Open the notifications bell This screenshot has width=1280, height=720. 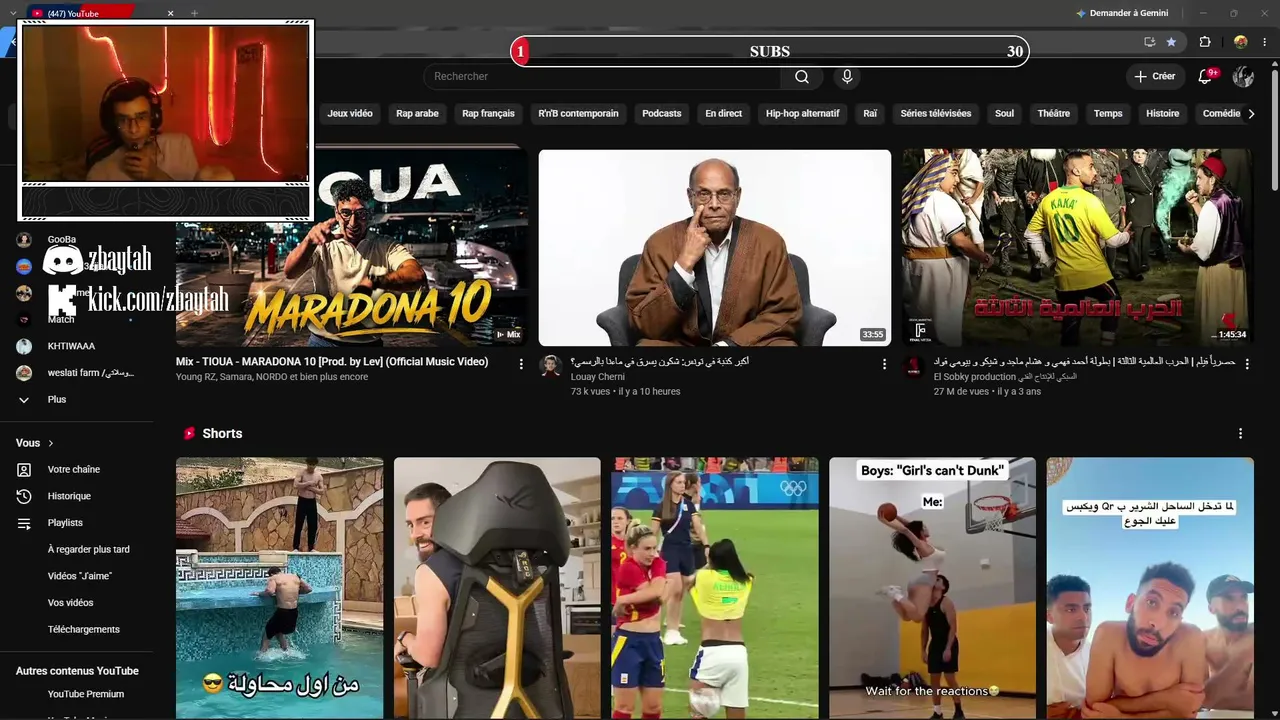tap(1205, 76)
